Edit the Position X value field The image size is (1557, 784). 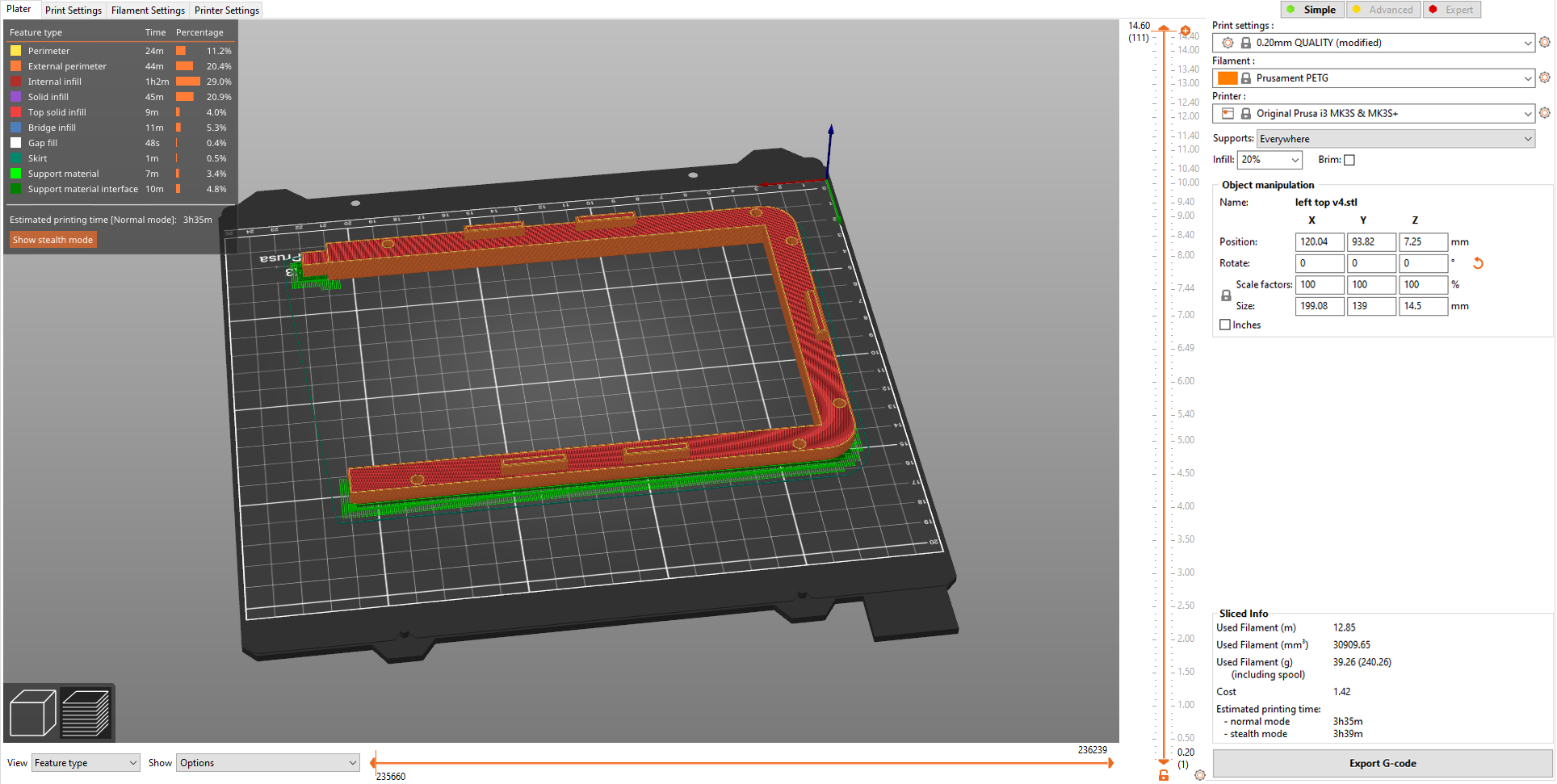[1320, 241]
